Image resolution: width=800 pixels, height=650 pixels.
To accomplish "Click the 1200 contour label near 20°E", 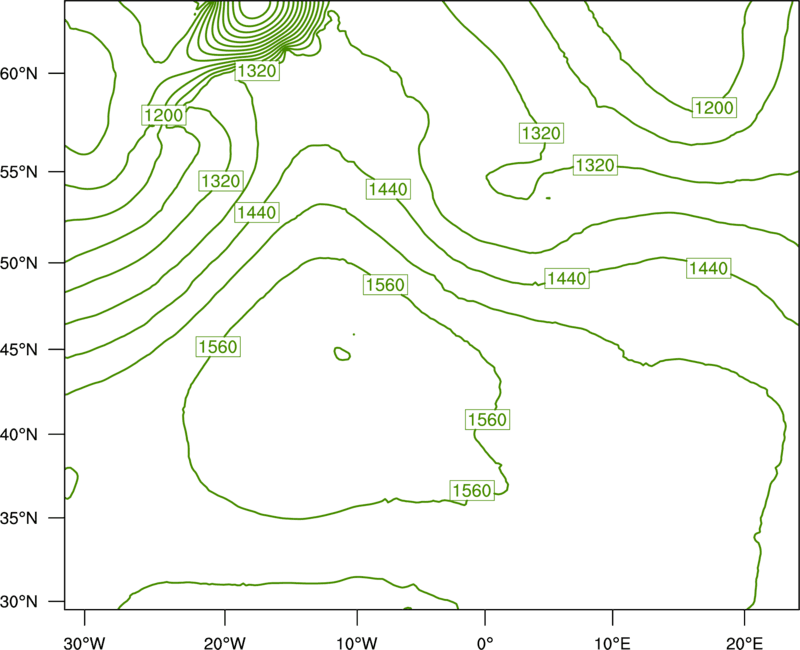I will (714, 108).
